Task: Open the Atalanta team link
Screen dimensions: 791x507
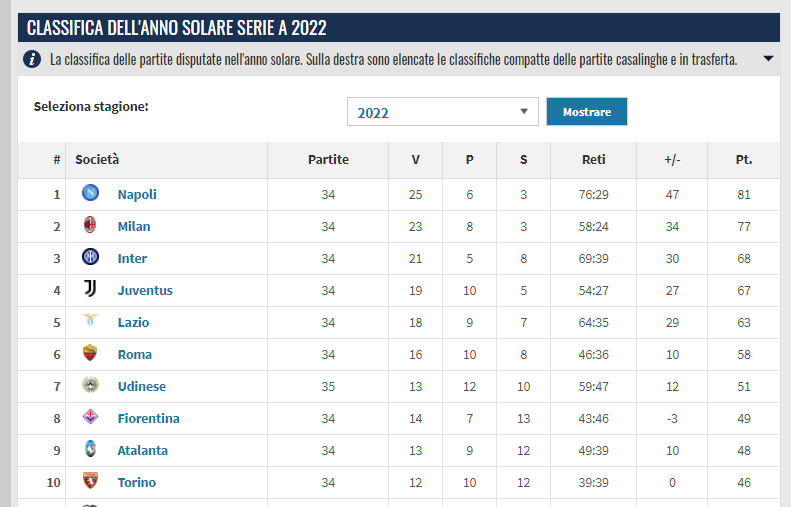Action: [x=142, y=450]
